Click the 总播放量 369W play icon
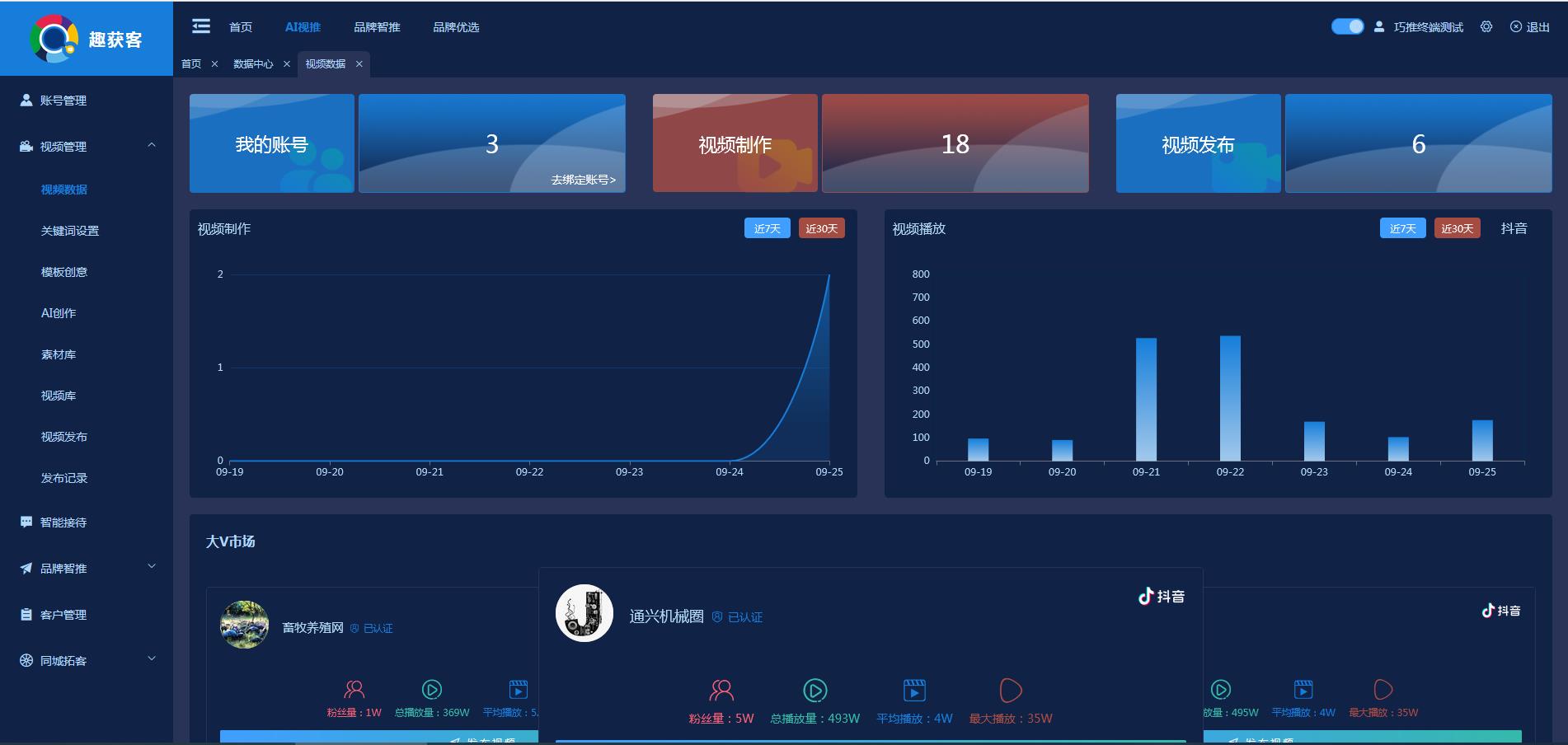The image size is (1568, 745). click(432, 689)
